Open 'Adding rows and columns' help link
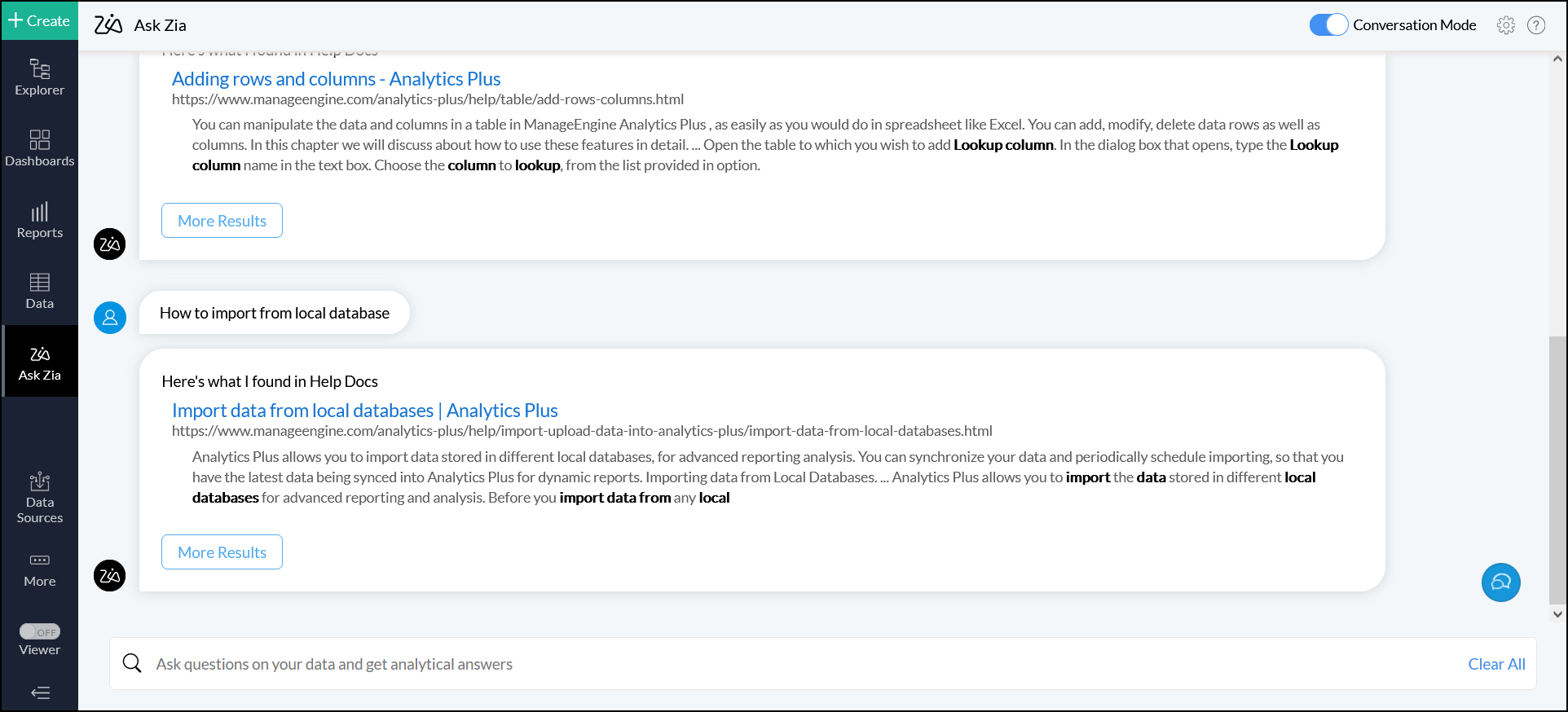Viewport: 1568px width, 712px height. pyautogui.click(x=336, y=79)
